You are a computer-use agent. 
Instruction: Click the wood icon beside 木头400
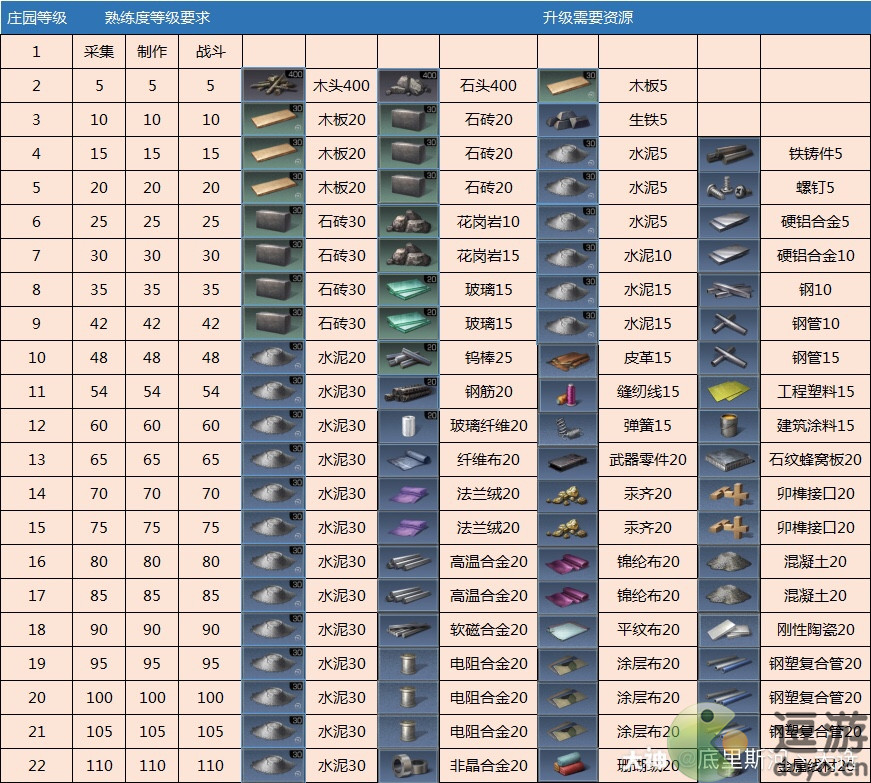(x=273, y=86)
